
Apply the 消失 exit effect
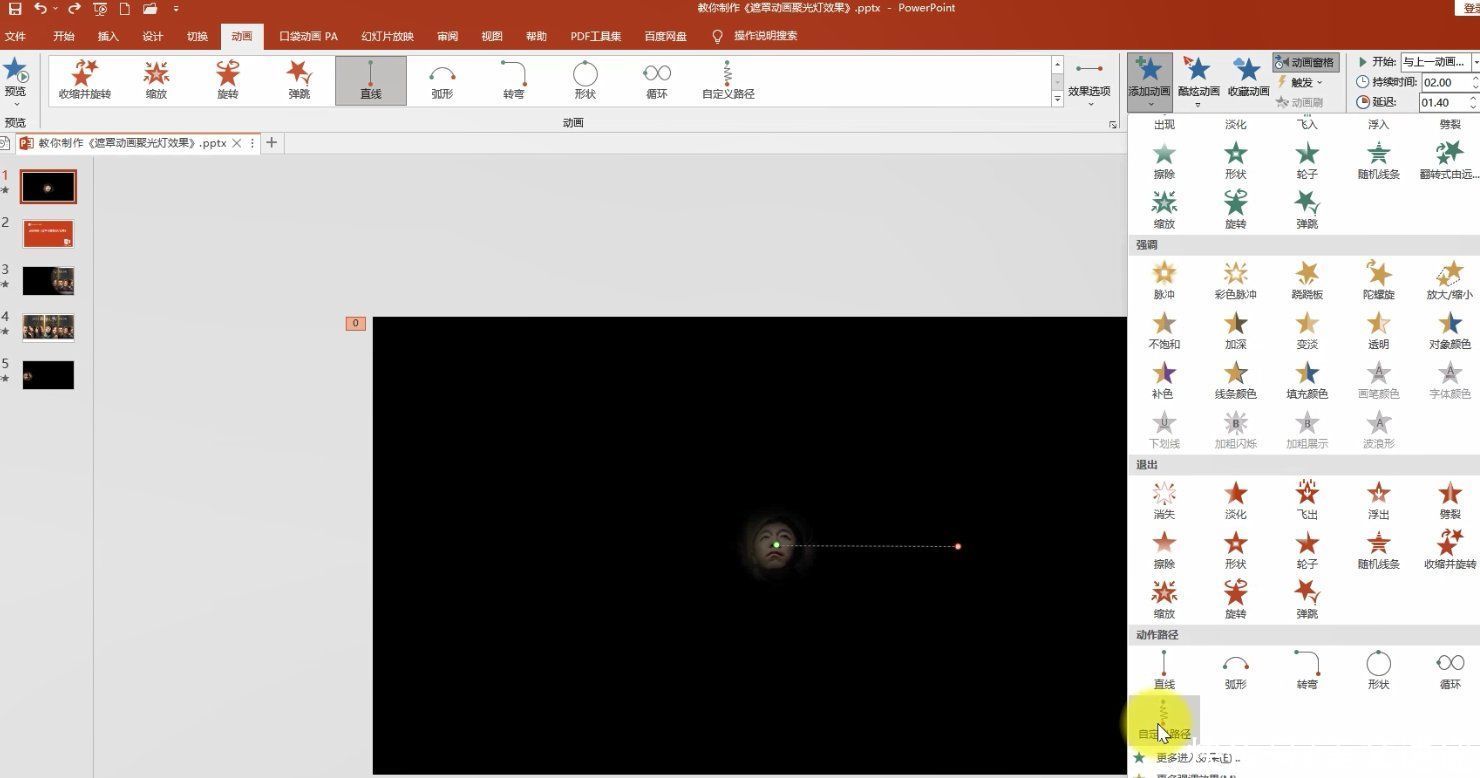(1164, 500)
